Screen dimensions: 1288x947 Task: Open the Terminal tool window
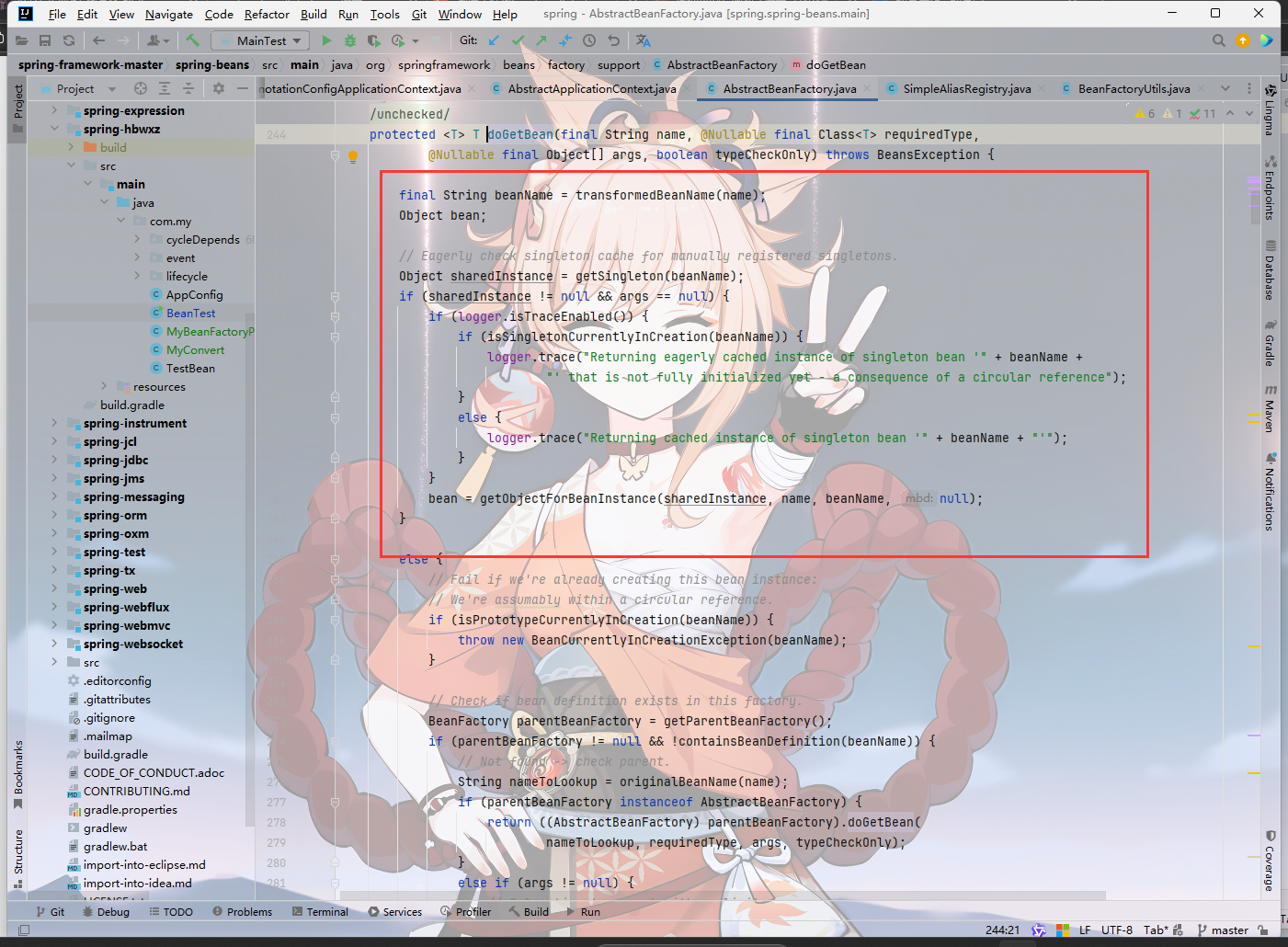pyautogui.click(x=320, y=912)
